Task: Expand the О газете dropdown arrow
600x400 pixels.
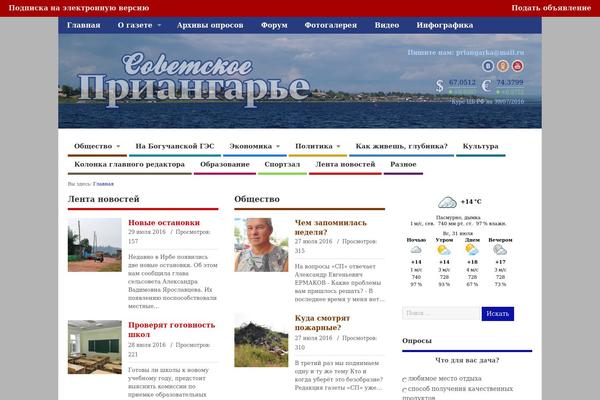Action: point(159,25)
